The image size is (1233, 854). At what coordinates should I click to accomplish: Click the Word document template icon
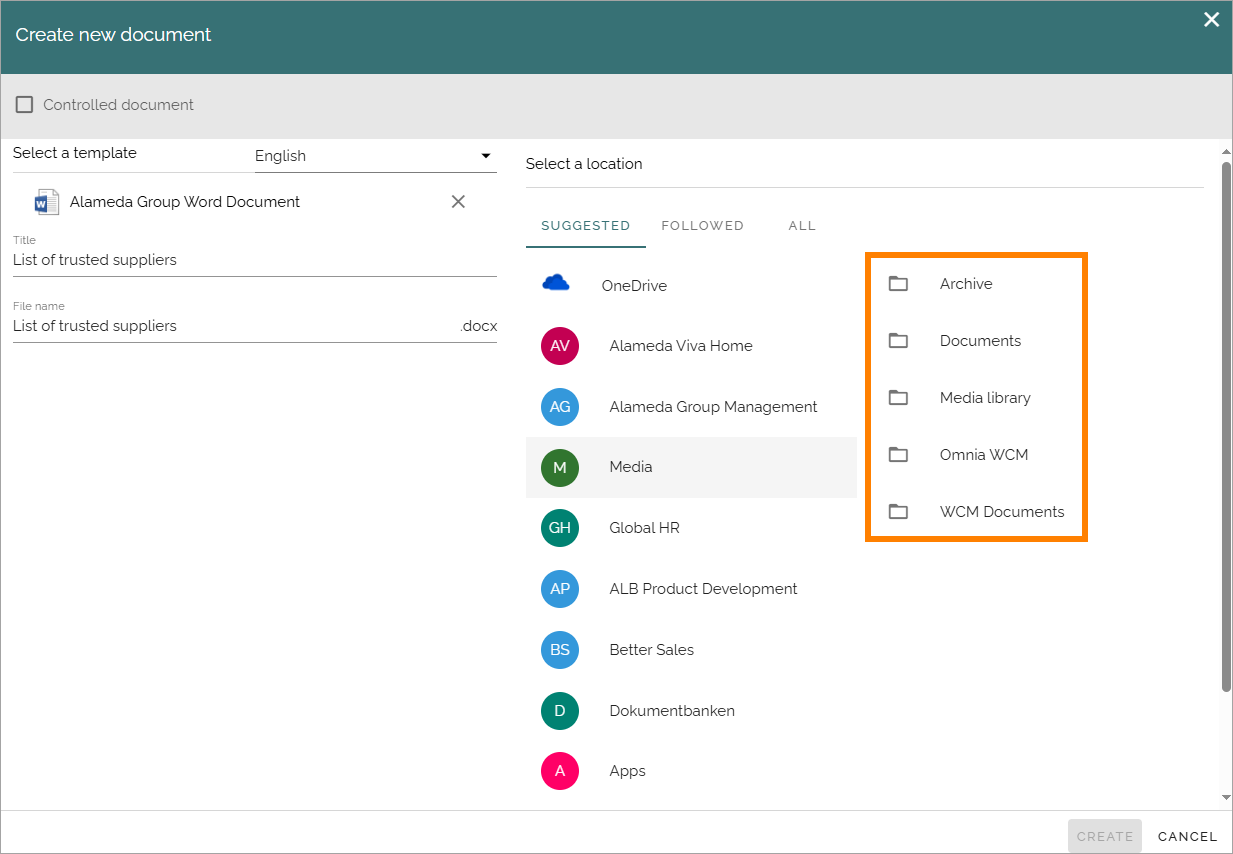point(46,202)
